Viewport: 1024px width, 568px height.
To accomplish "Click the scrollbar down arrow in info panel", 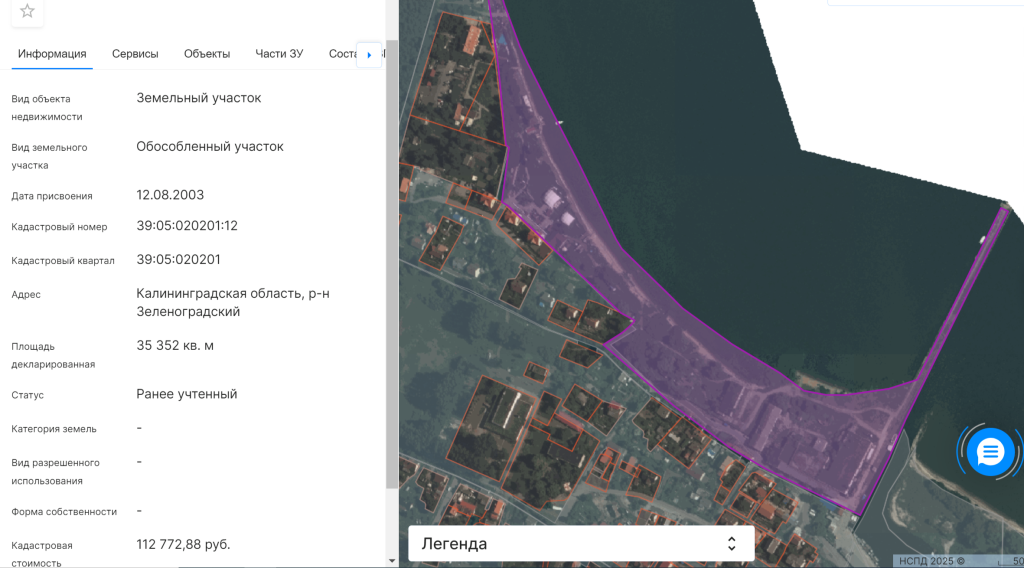I will (x=392, y=560).
